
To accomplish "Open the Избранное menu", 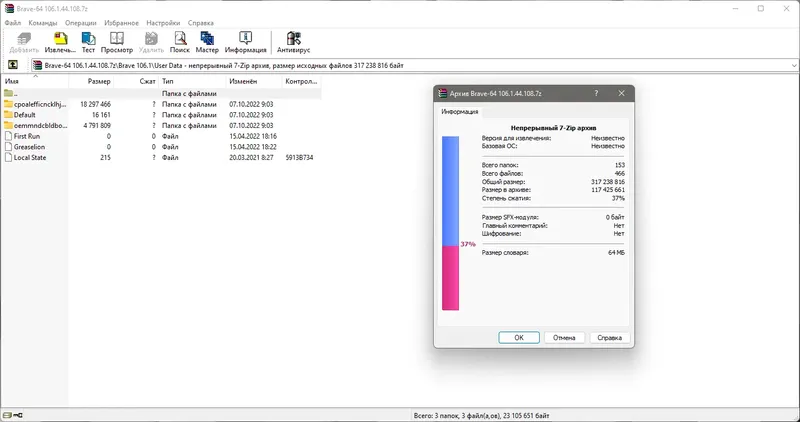I will 121,23.
